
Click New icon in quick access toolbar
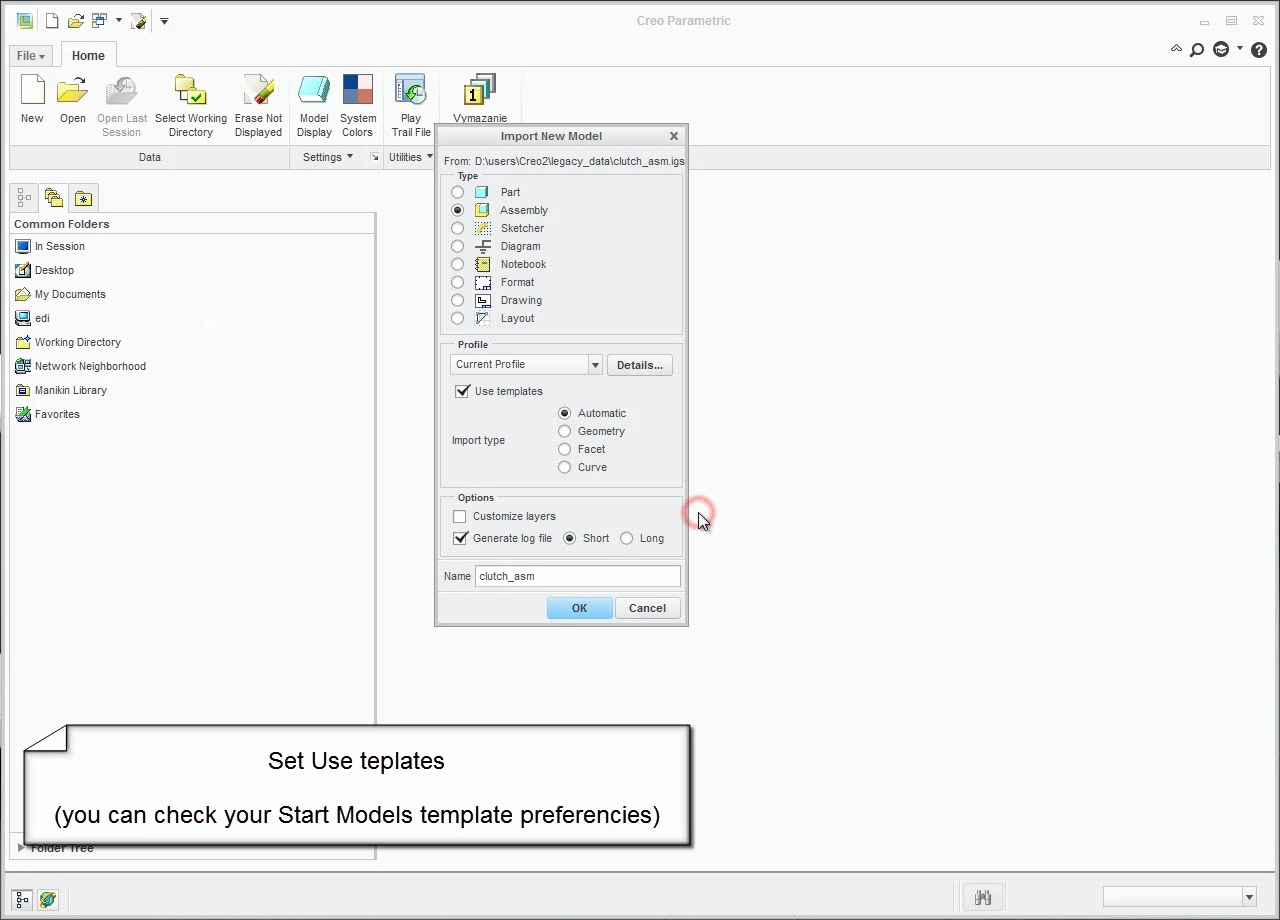(52, 20)
